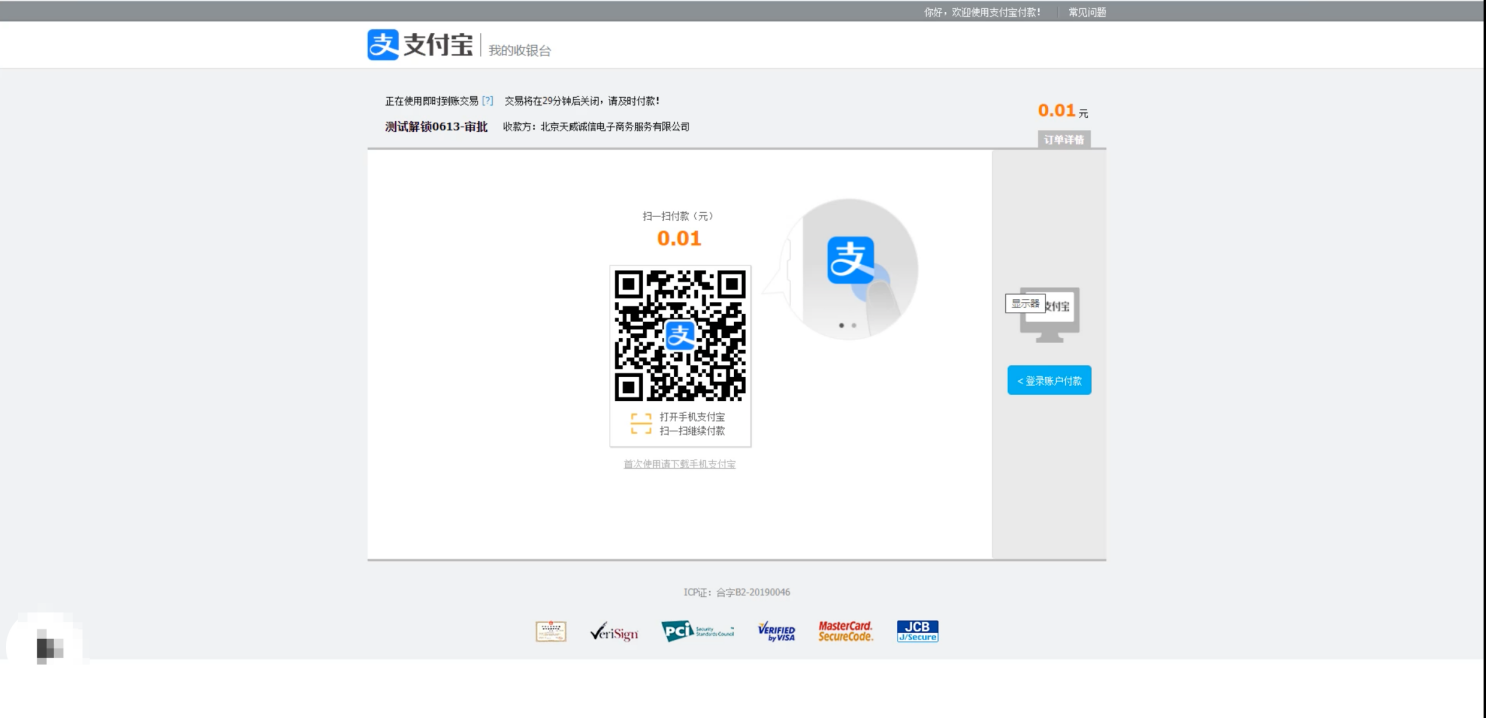Click the payment QR code image

click(680, 335)
